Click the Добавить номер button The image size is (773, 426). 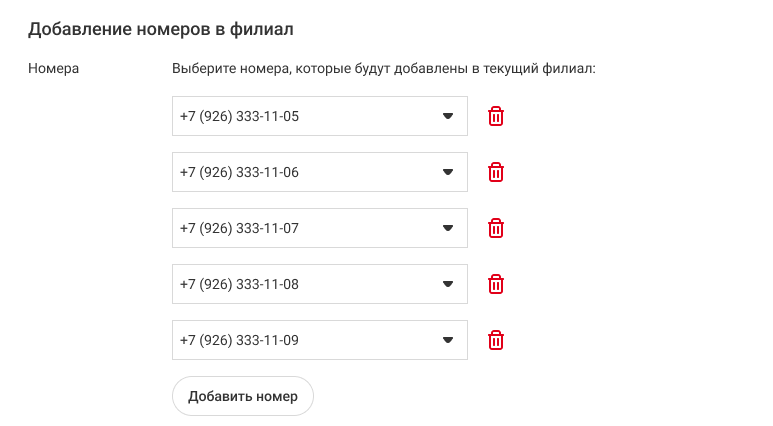pyautogui.click(x=243, y=396)
